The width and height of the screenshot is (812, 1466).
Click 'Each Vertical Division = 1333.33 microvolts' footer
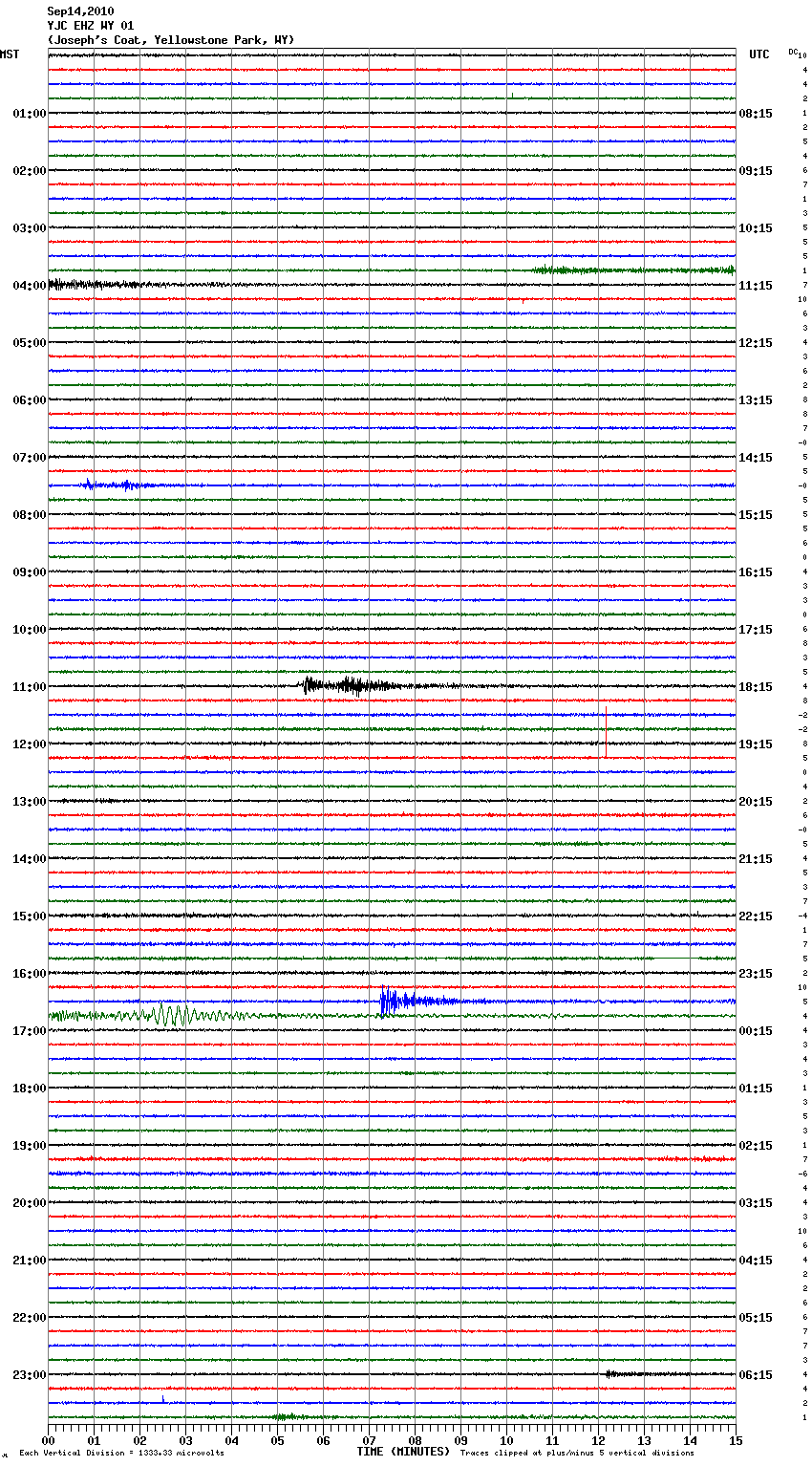121,1453
